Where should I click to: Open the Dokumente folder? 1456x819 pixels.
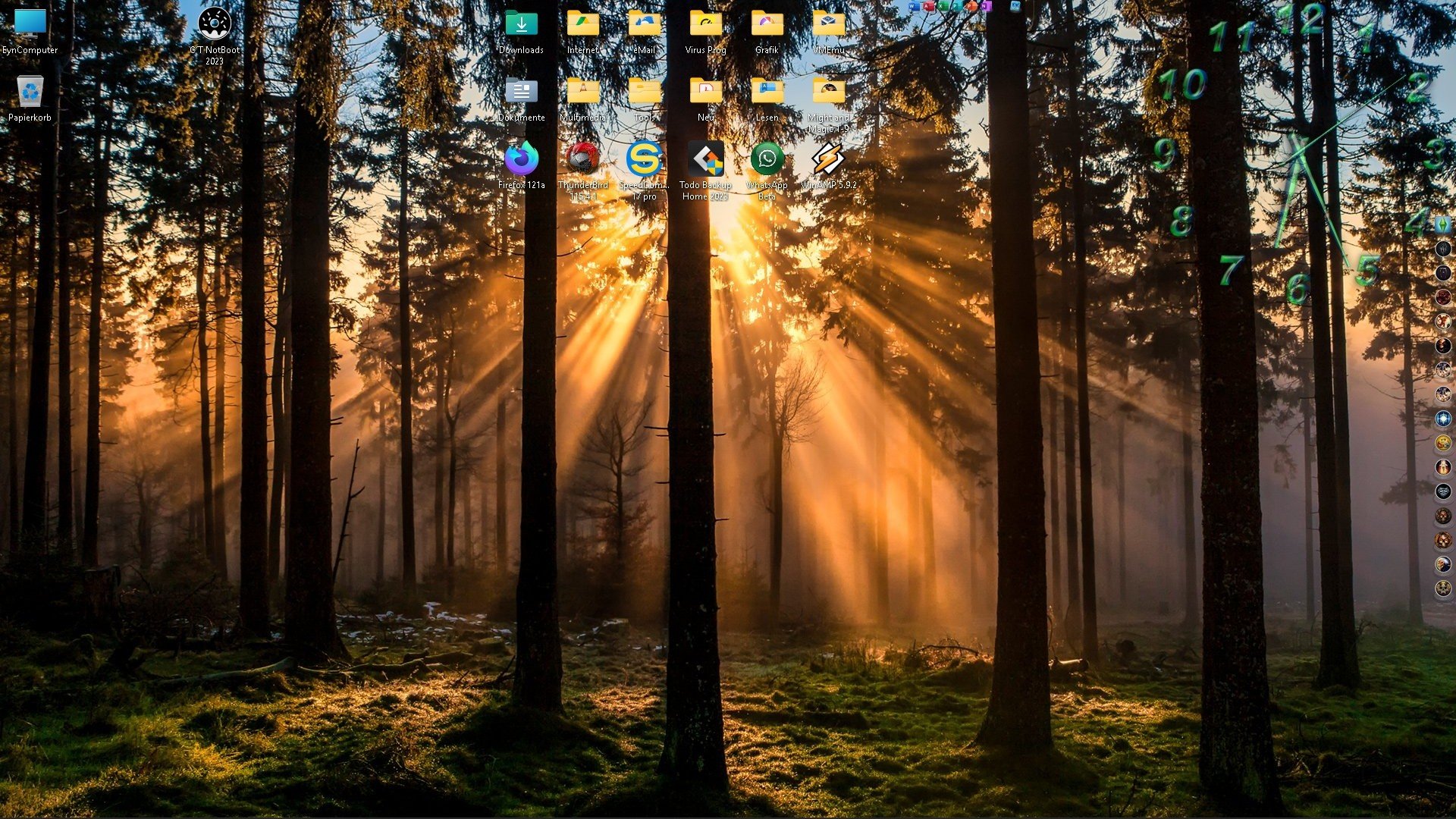pos(521,92)
